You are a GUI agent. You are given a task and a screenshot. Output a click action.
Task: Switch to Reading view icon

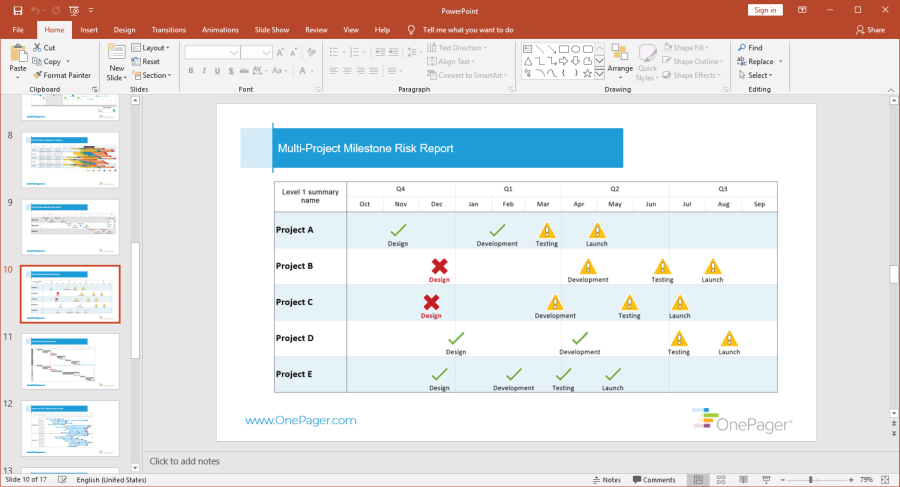pos(743,480)
